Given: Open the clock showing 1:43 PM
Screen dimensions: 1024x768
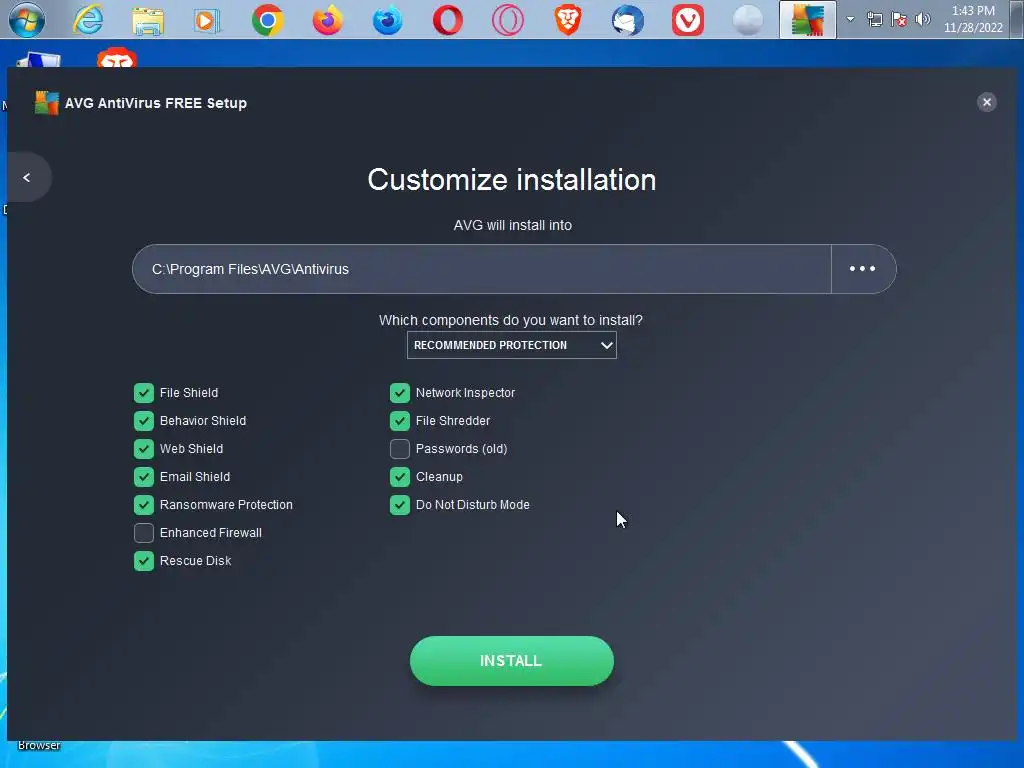Looking at the screenshot, I should point(973,20).
